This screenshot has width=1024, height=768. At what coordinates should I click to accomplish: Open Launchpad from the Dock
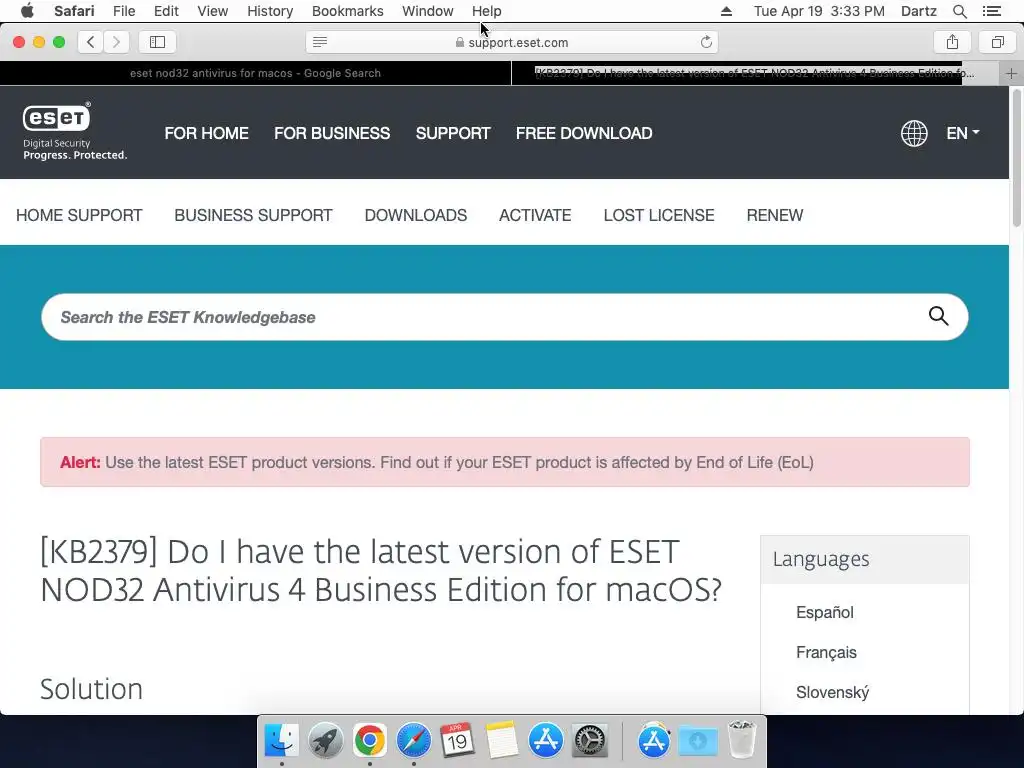325,740
